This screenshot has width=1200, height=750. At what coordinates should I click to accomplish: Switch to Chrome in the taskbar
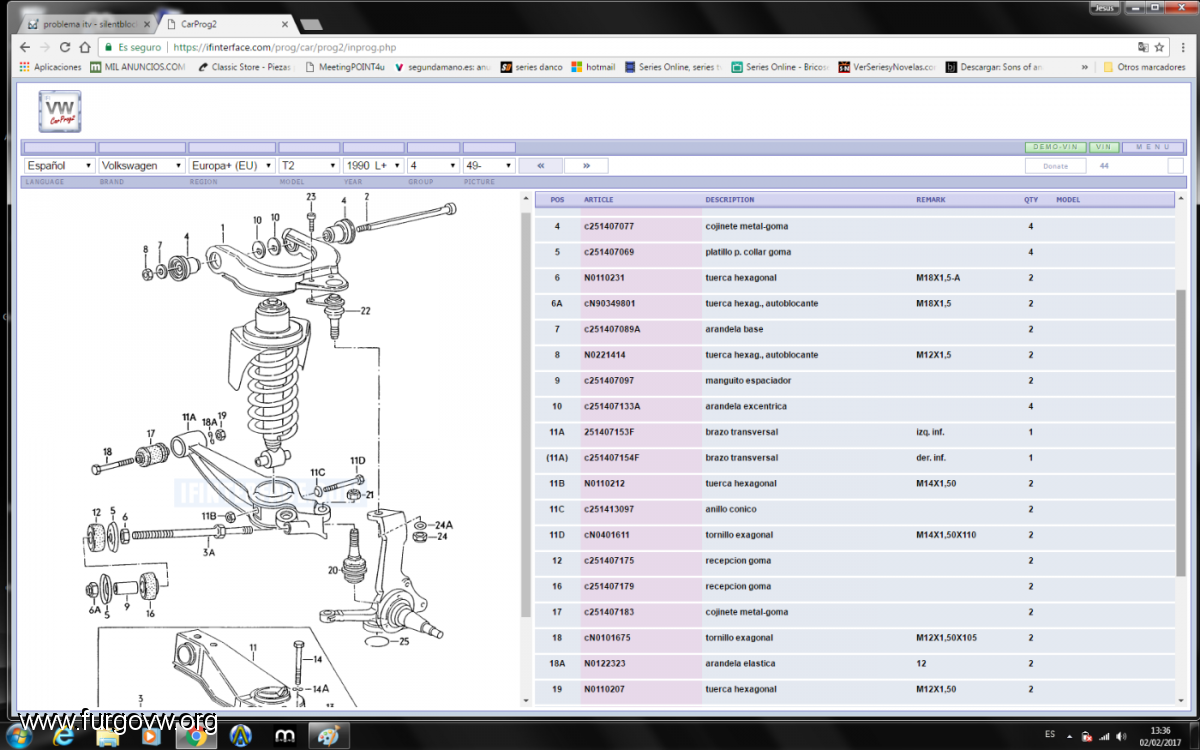click(x=196, y=736)
